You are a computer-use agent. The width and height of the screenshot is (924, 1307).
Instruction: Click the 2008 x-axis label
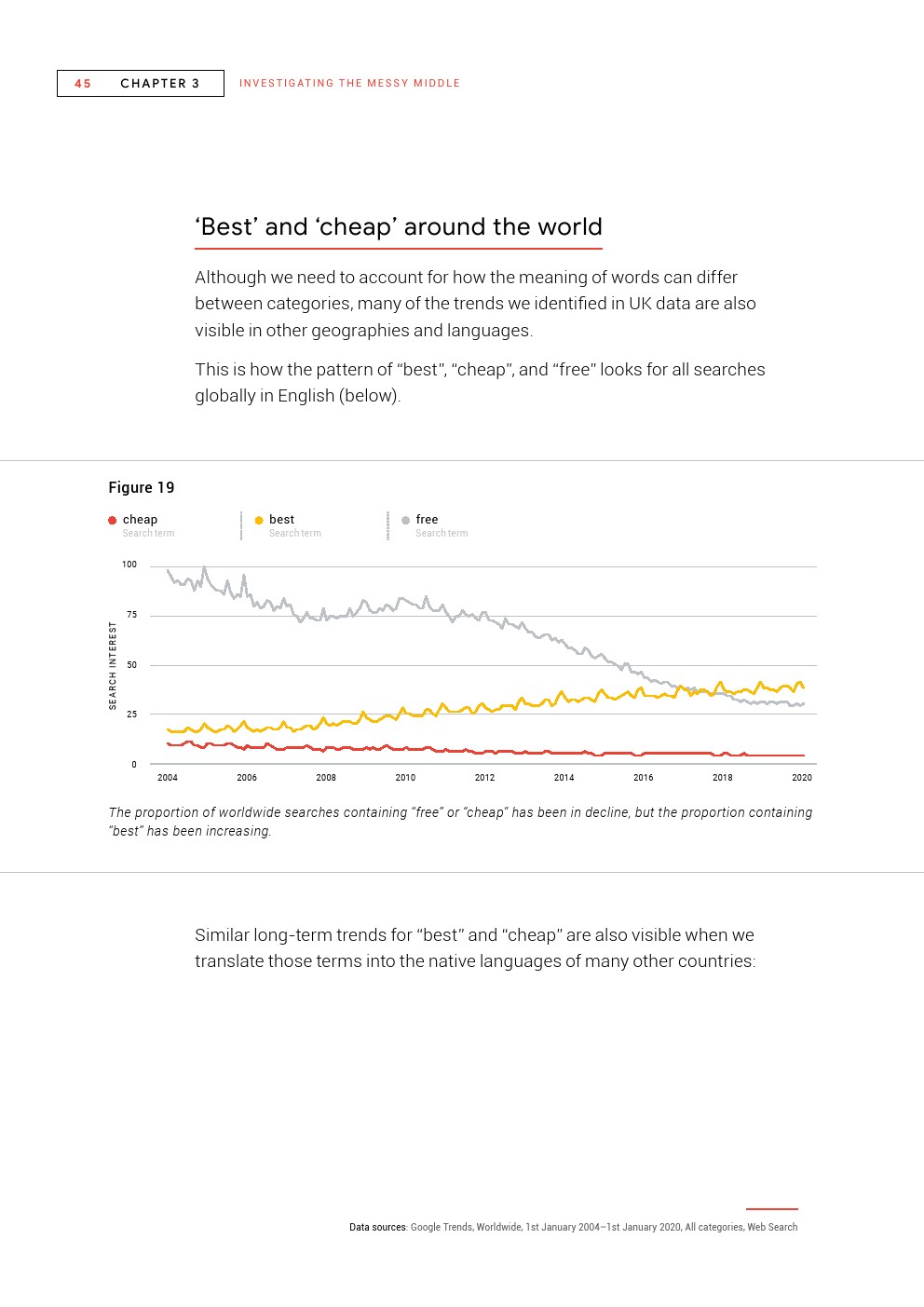click(x=326, y=777)
